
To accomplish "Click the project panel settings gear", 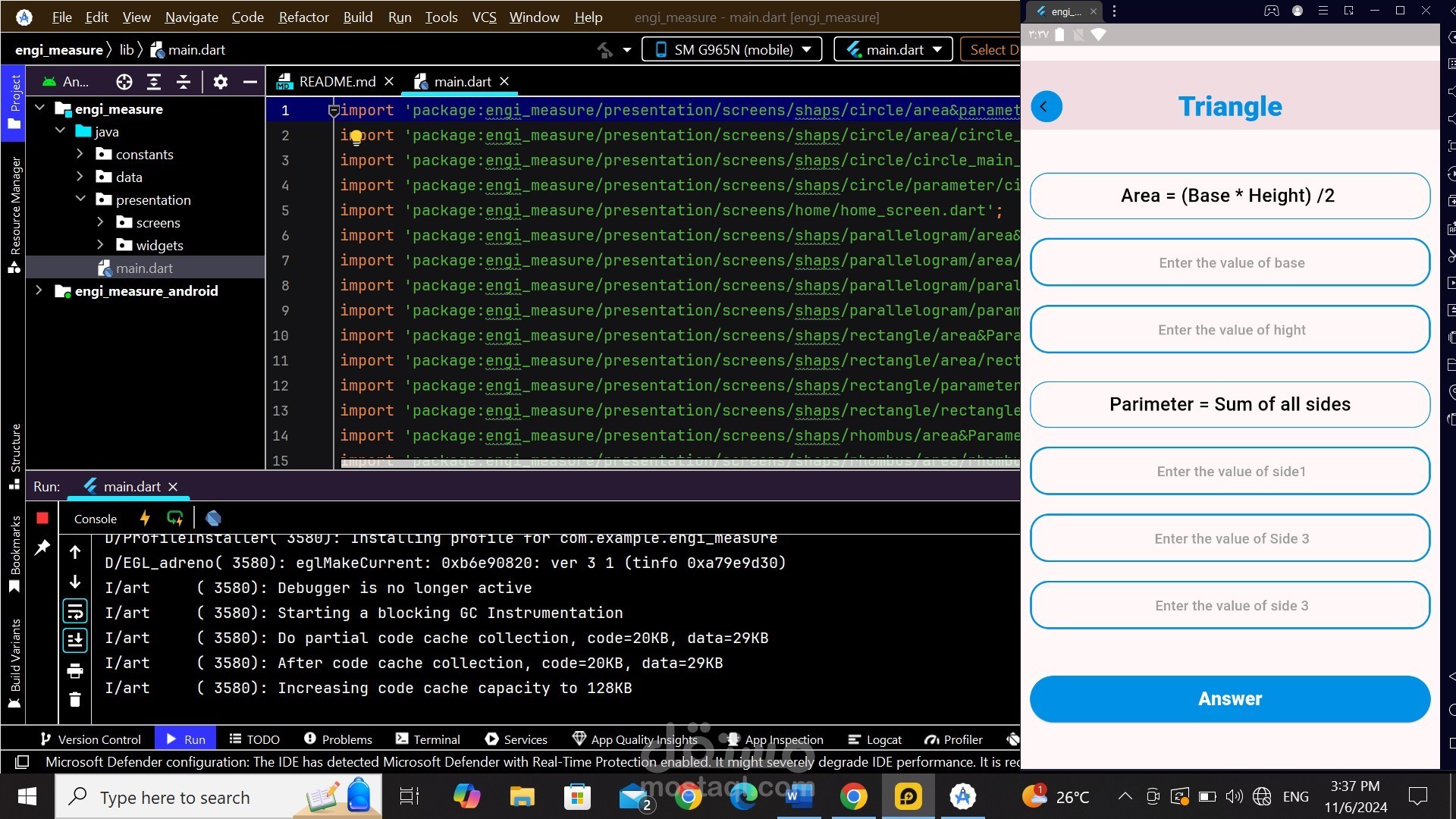I will [x=221, y=82].
